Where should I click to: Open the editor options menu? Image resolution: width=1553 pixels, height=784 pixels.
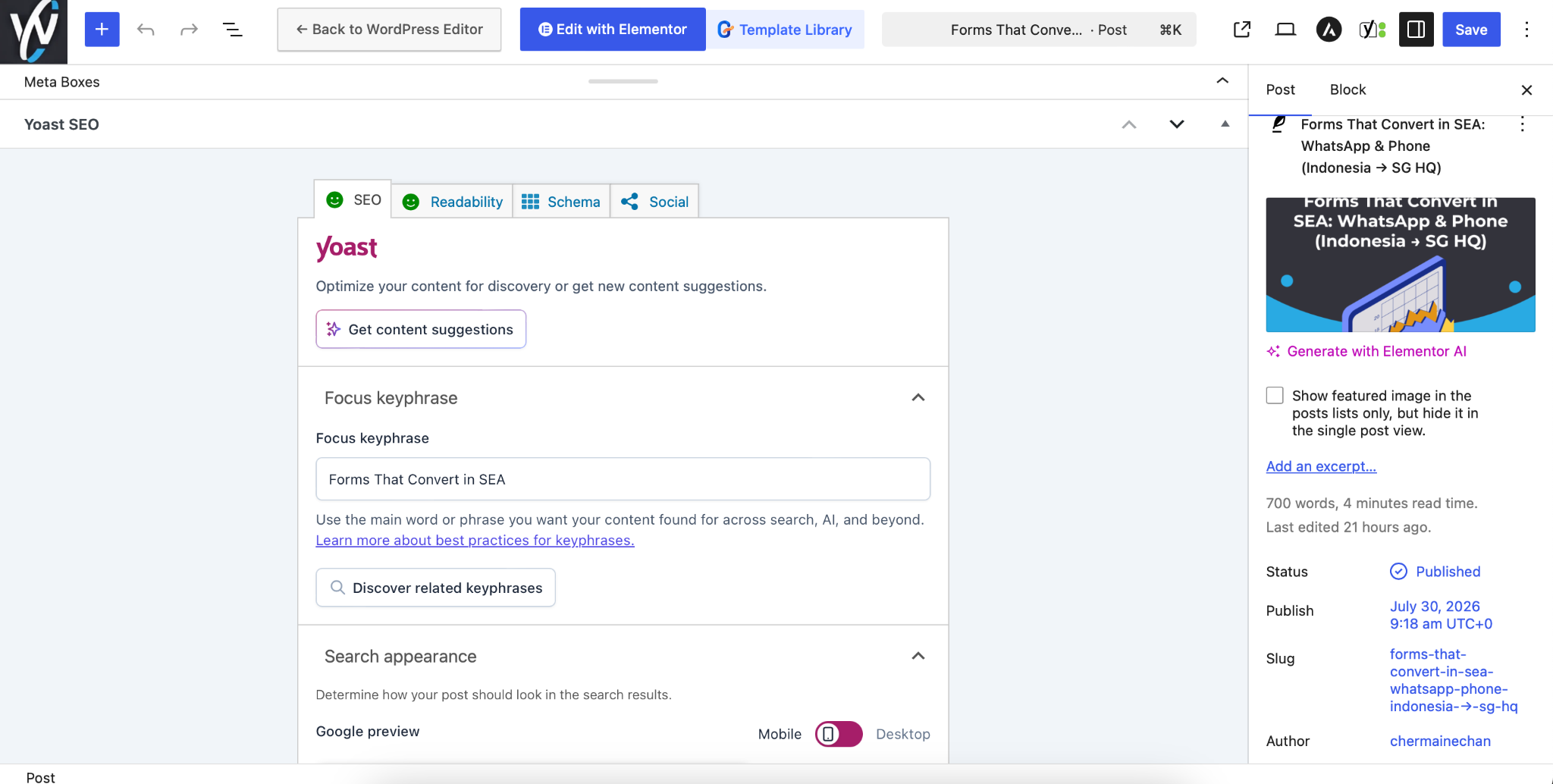(1526, 30)
